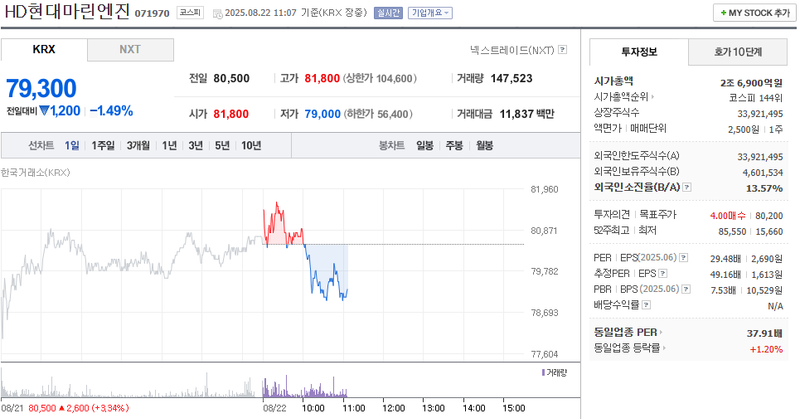Image resolution: width=800 pixels, height=419 pixels.
Task: Open help icon beside 외국인소진율(B/A)
Action: click(x=687, y=187)
